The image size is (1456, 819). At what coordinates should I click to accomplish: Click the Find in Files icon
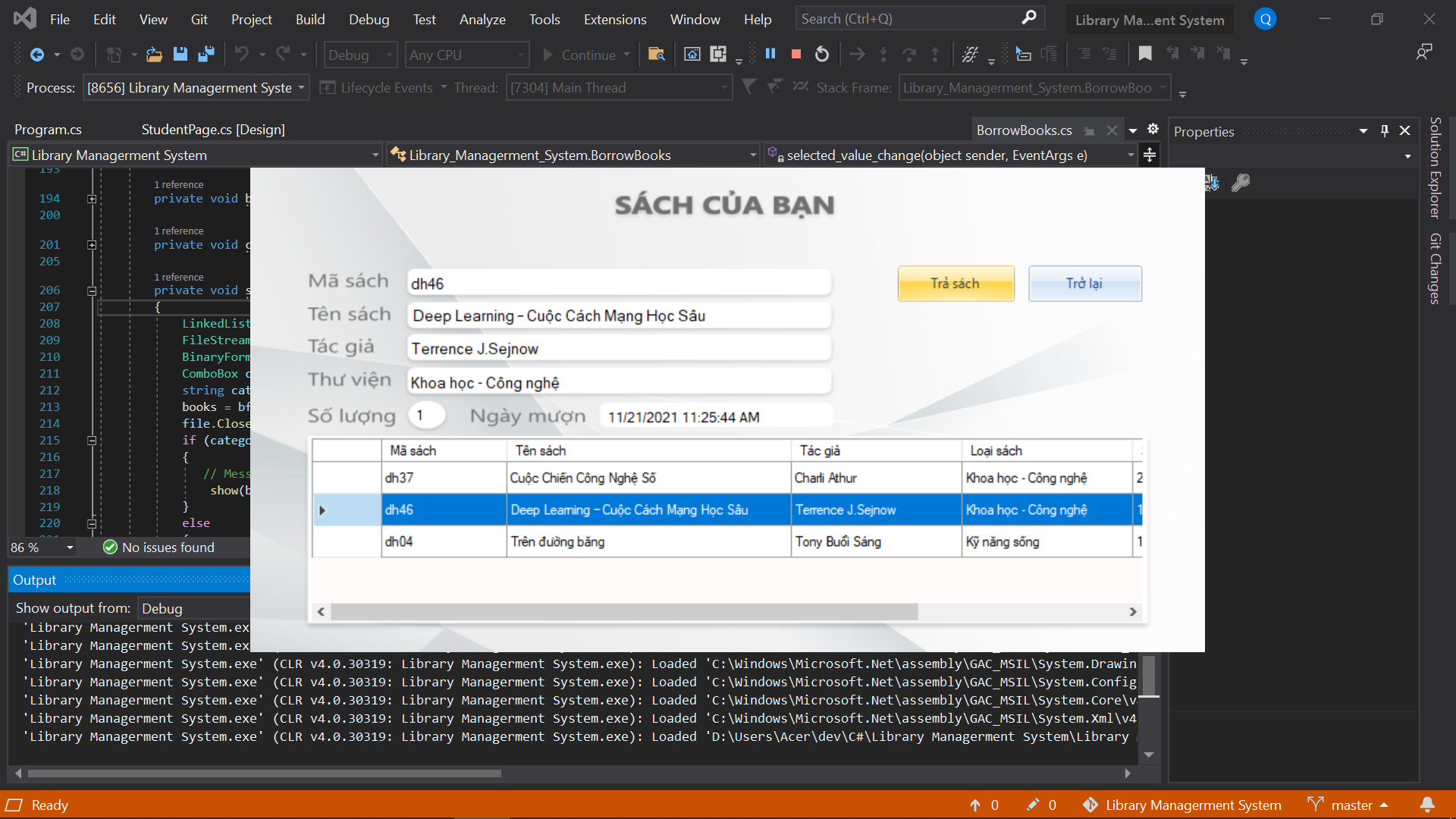coord(657,54)
